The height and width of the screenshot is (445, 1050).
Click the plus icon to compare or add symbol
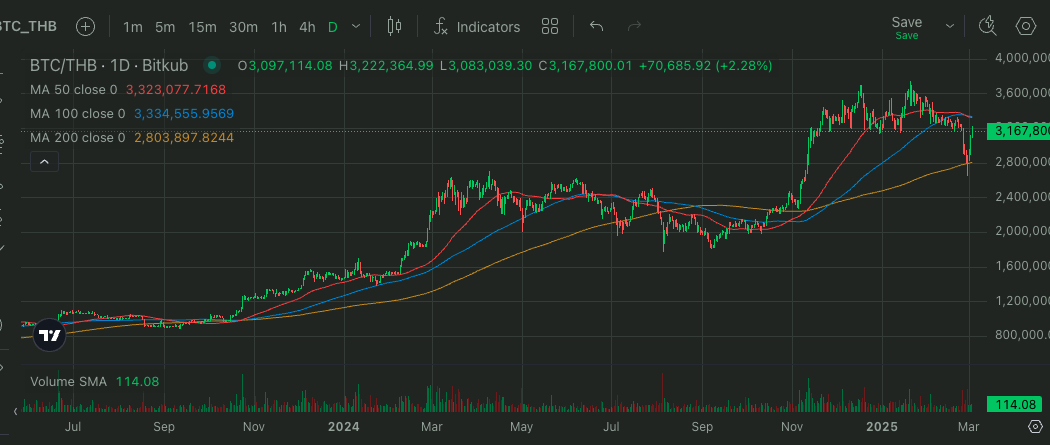pos(85,27)
